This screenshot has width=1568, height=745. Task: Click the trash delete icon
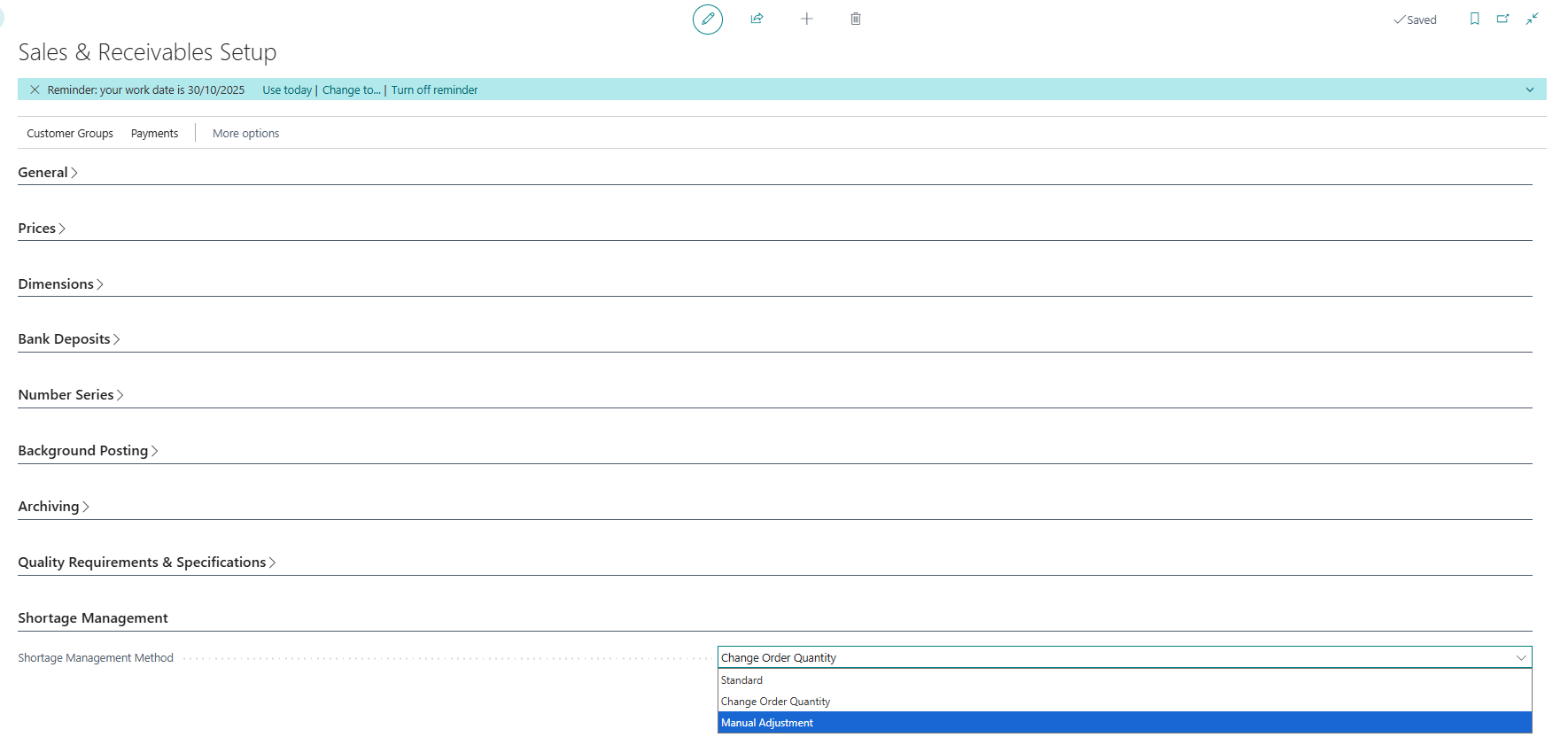(x=855, y=19)
